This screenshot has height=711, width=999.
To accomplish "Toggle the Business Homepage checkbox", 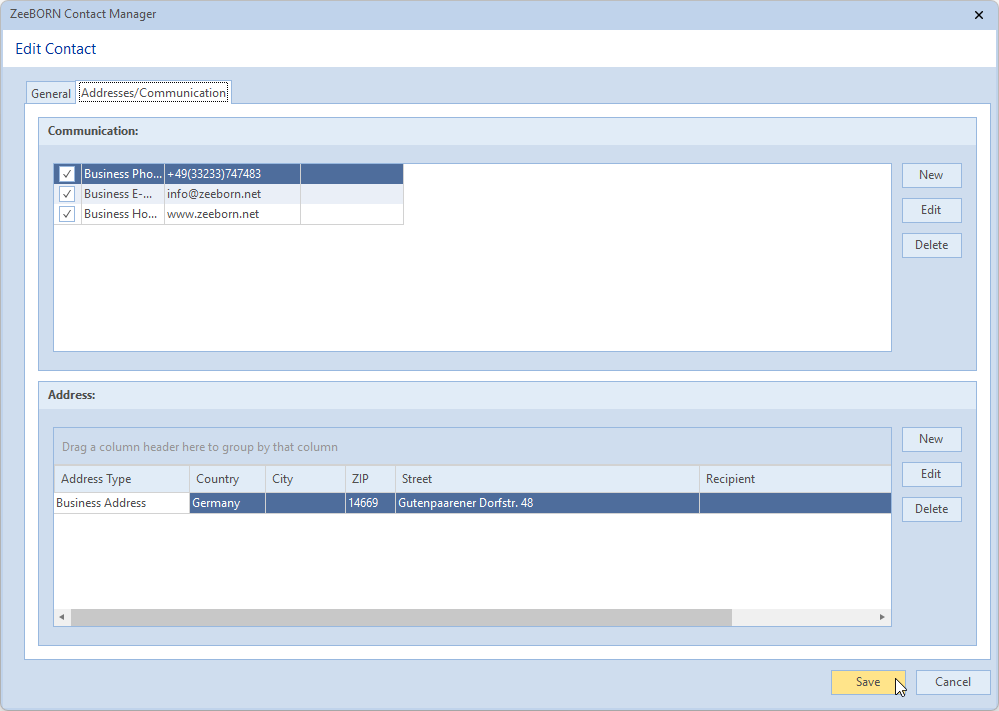I will point(67,214).
